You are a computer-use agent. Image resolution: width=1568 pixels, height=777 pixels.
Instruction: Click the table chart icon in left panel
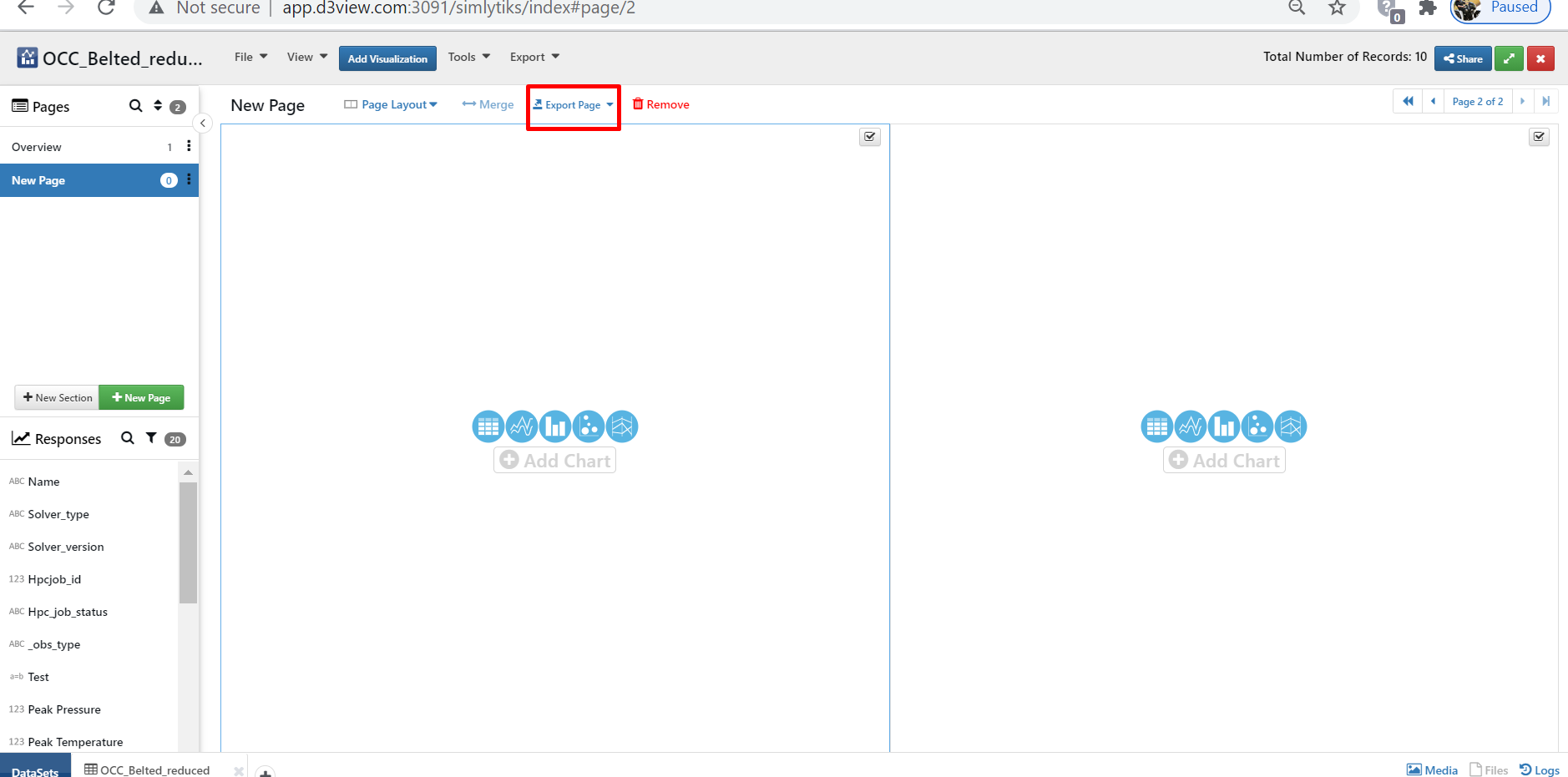488,426
